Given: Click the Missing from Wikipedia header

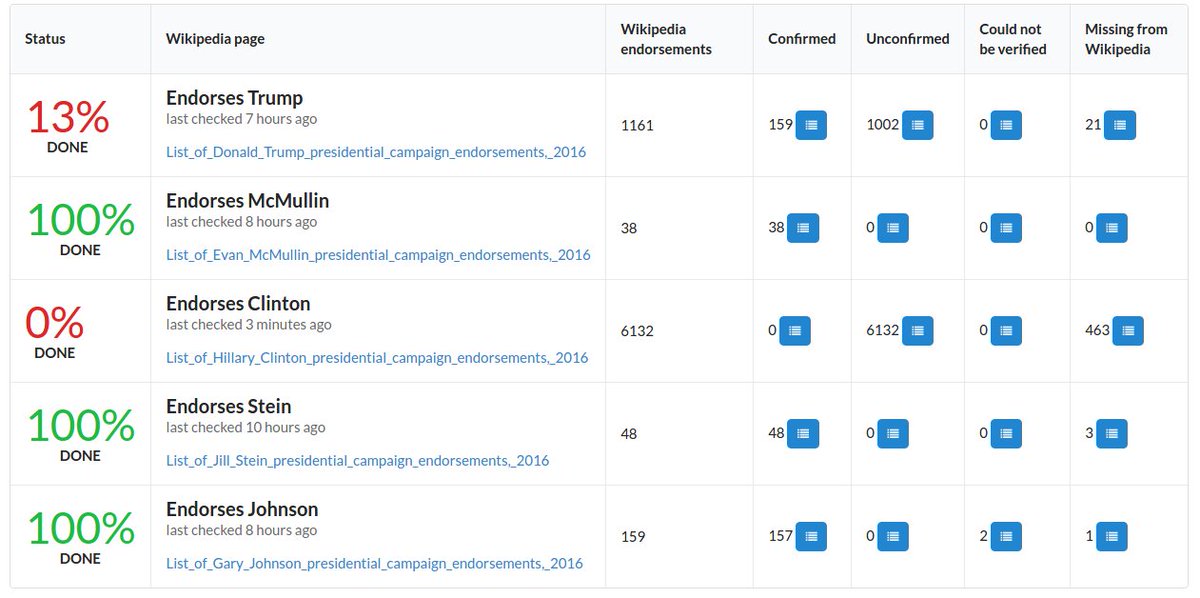Looking at the screenshot, I should pyautogui.click(x=1126, y=39).
